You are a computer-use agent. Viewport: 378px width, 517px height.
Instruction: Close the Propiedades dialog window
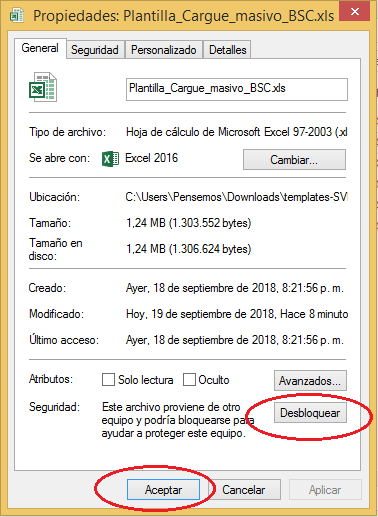coord(354,12)
